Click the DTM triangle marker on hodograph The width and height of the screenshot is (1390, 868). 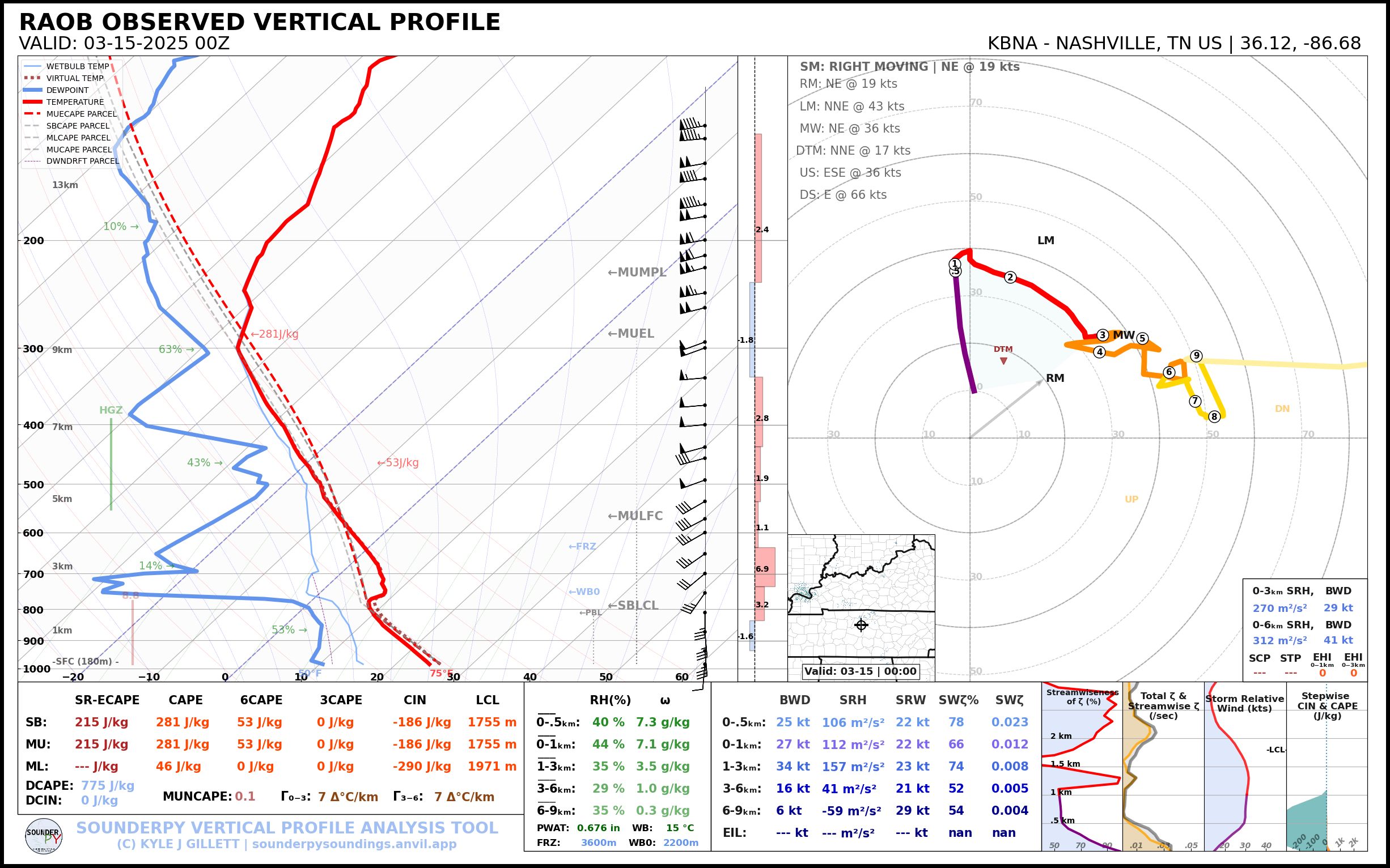[x=1003, y=361]
